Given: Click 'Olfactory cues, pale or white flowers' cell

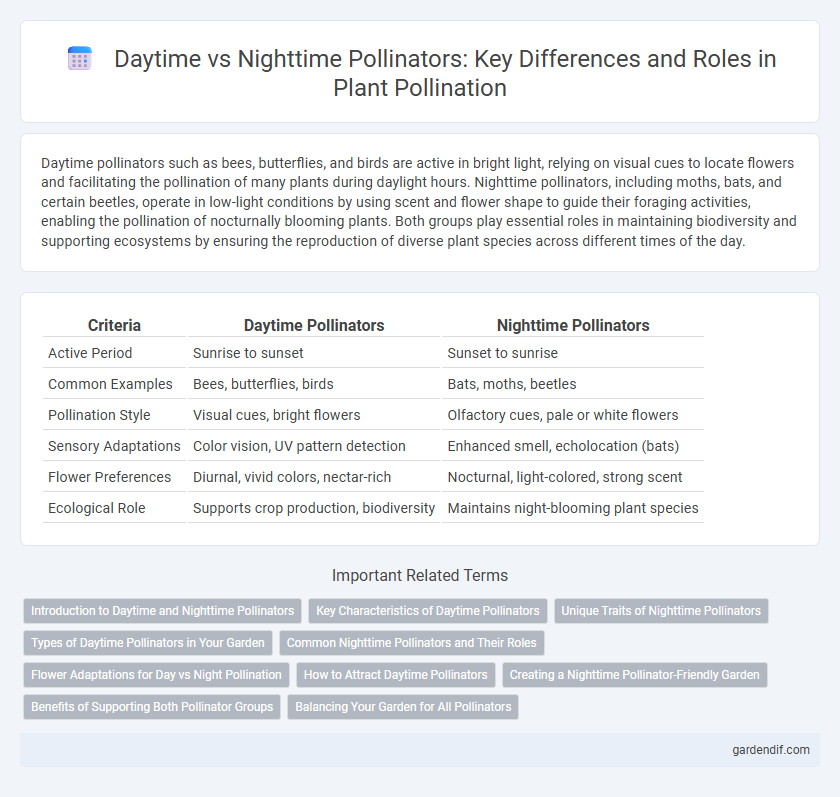Looking at the screenshot, I should coord(573,415).
